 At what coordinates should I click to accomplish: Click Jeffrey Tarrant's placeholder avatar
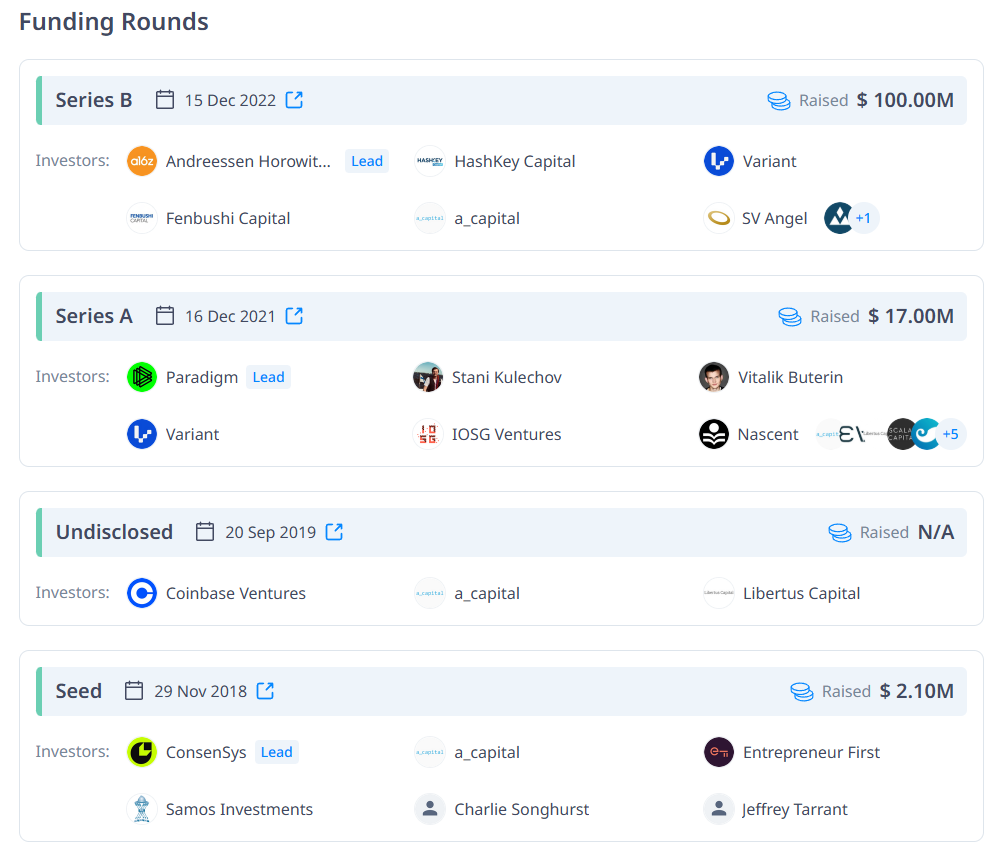point(718,809)
